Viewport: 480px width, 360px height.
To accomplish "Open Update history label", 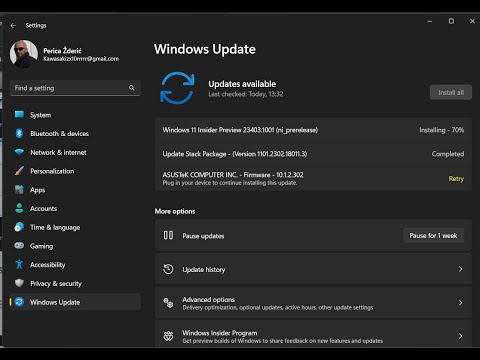I will pos(204,269).
